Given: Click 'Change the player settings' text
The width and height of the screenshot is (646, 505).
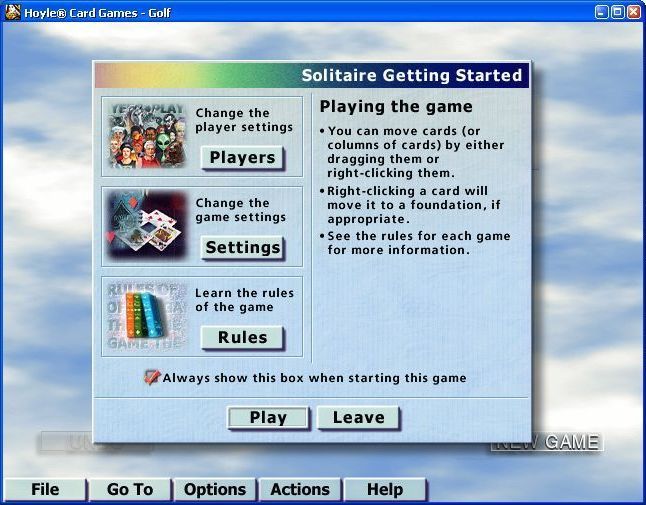Looking at the screenshot, I should pos(244,120).
